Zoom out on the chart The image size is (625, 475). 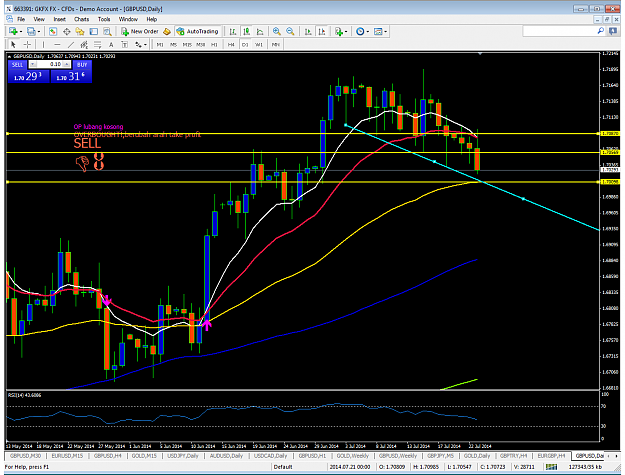[x=290, y=31]
